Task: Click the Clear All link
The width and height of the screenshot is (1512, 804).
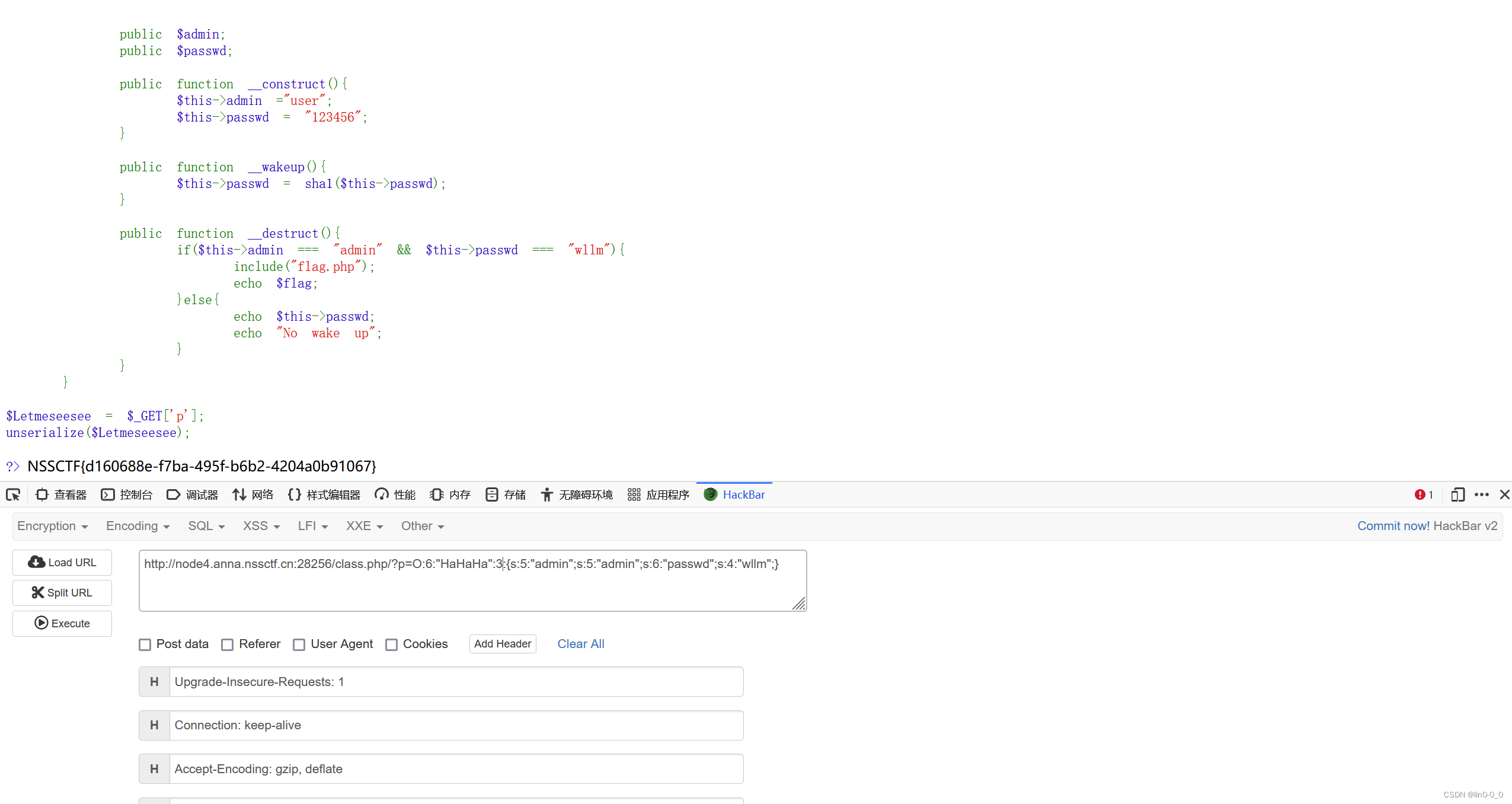Action: [x=580, y=644]
